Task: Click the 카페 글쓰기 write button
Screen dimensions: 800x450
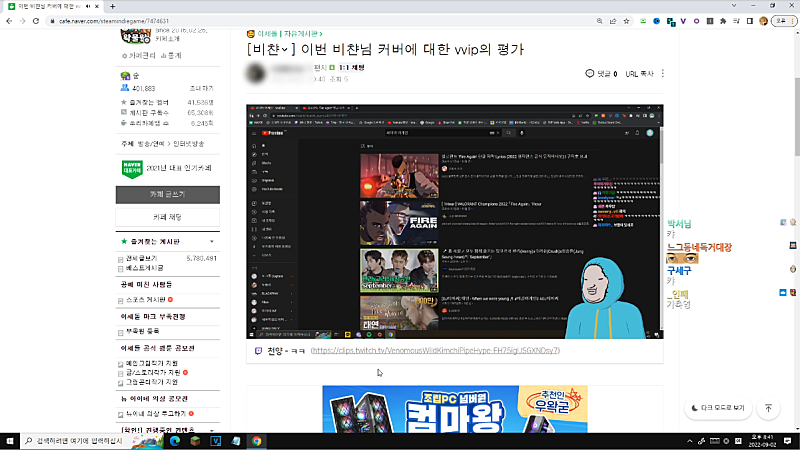Action: (167, 193)
